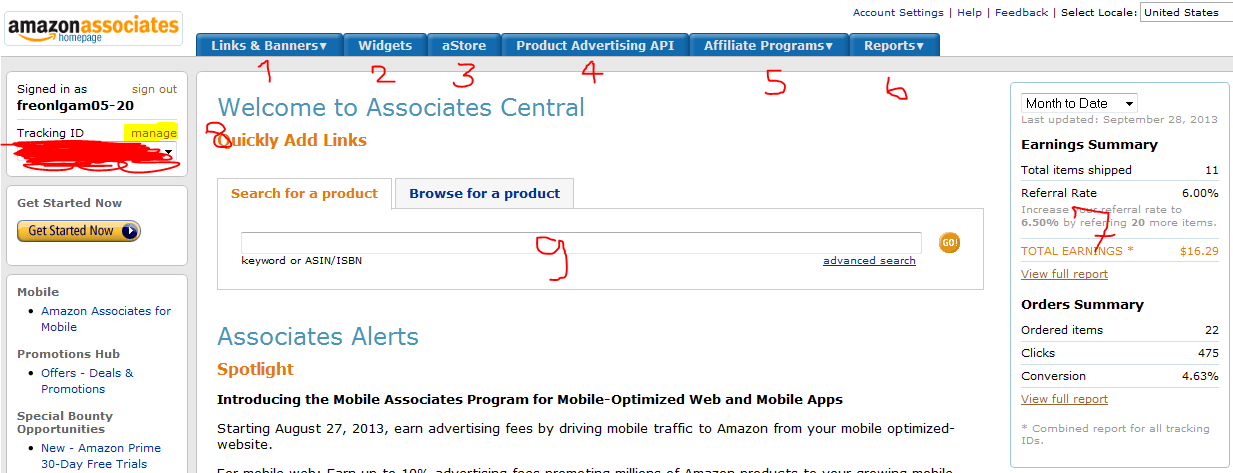Expand the Affiliate Programs menu

click(768, 45)
